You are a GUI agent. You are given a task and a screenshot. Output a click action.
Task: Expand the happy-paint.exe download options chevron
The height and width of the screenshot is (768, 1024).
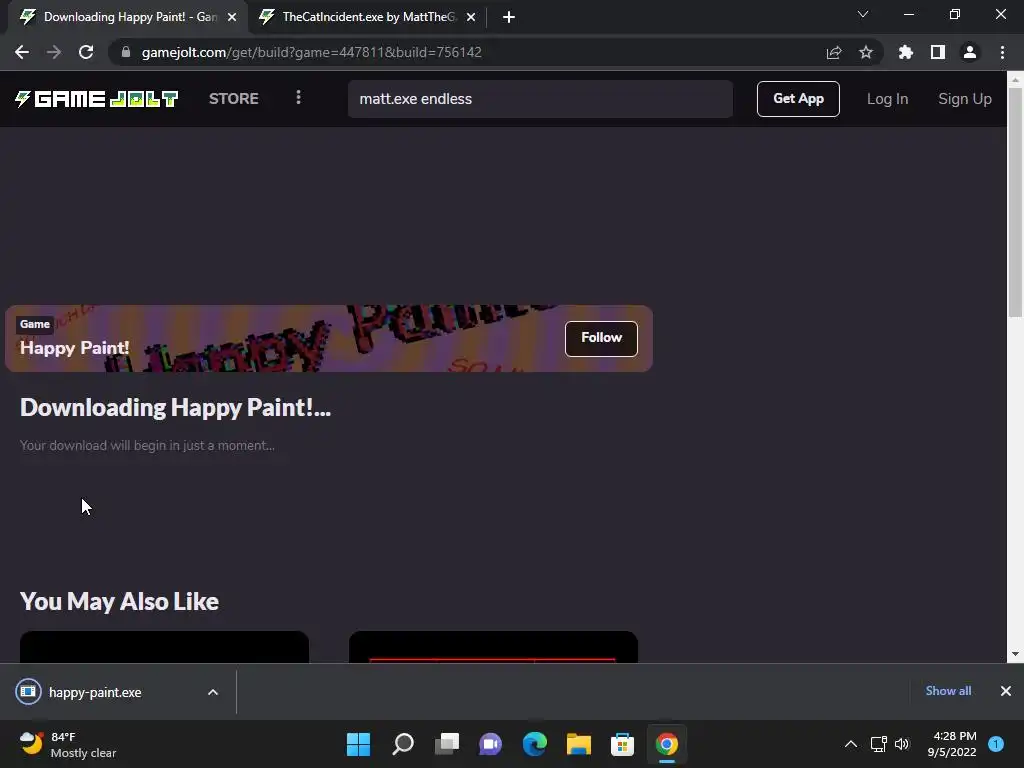pos(213,692)
